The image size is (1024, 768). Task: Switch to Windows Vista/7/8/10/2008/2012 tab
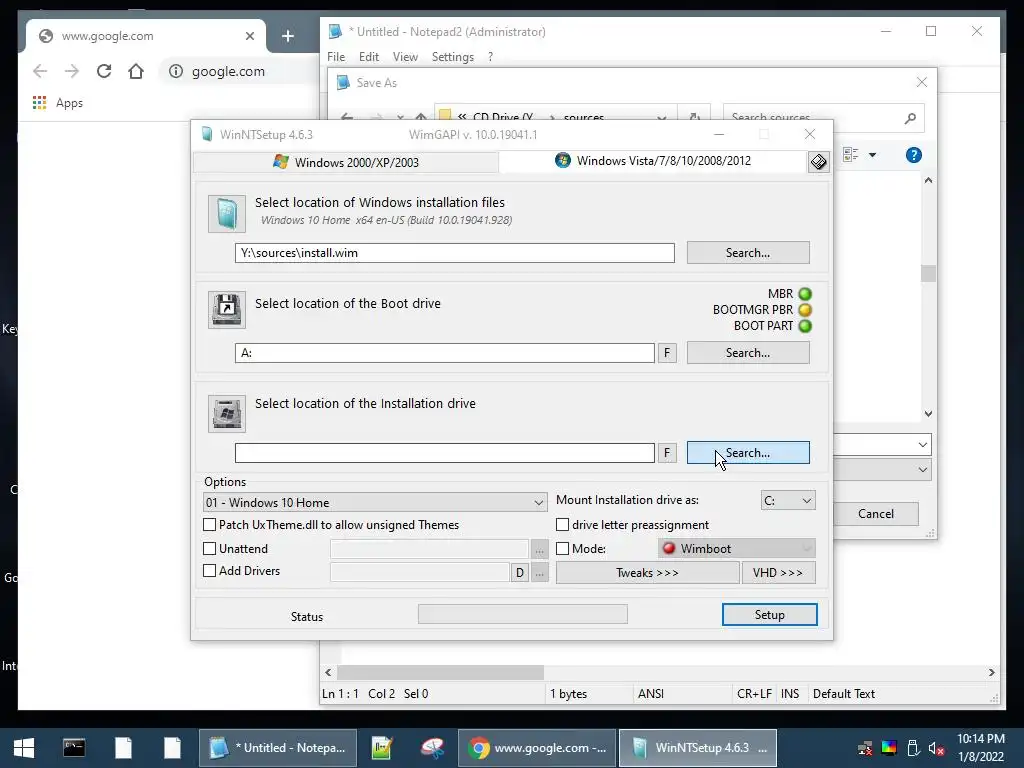tap(653, 161)
